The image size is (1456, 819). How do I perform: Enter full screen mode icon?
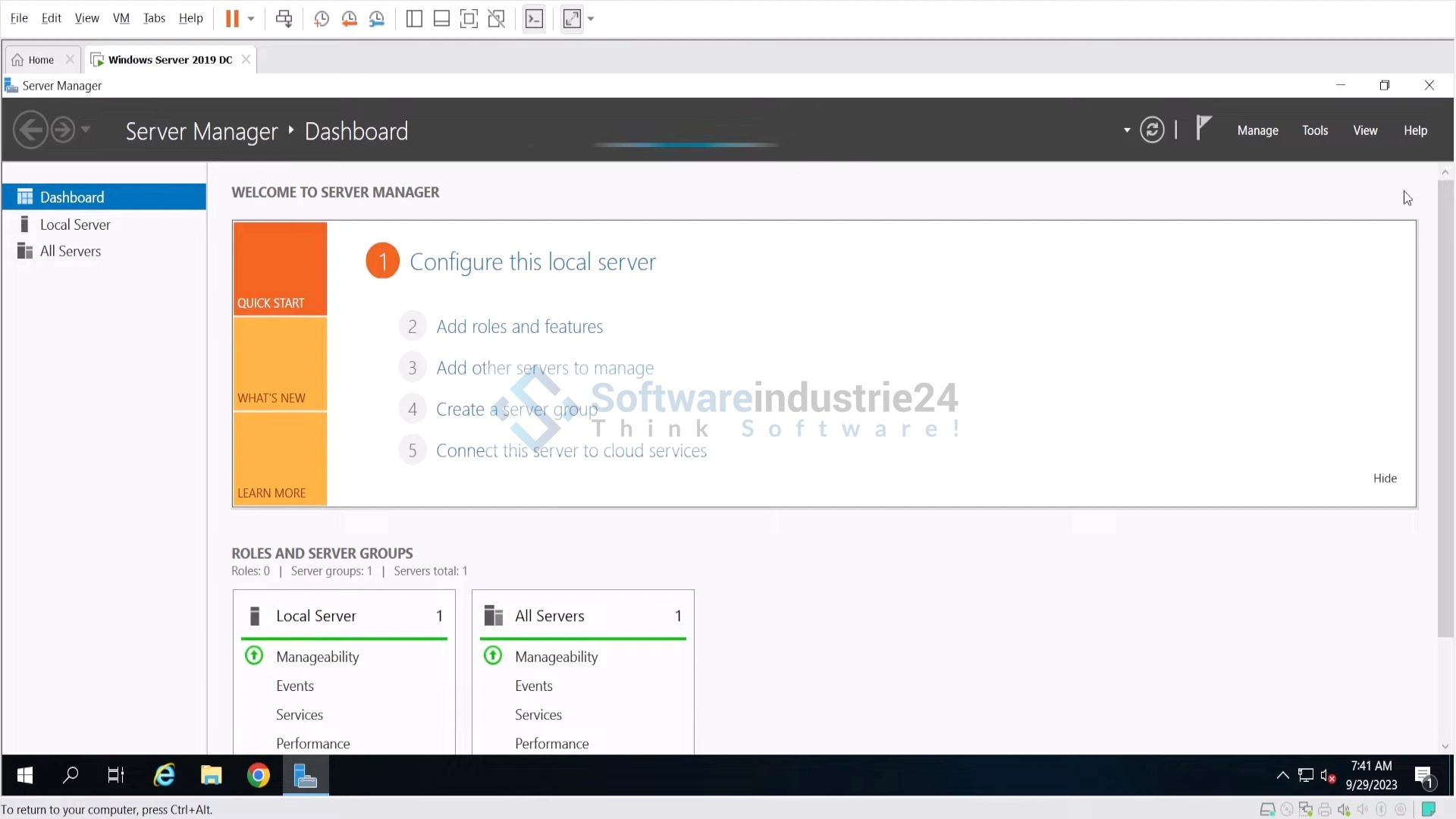pos(469,19)
